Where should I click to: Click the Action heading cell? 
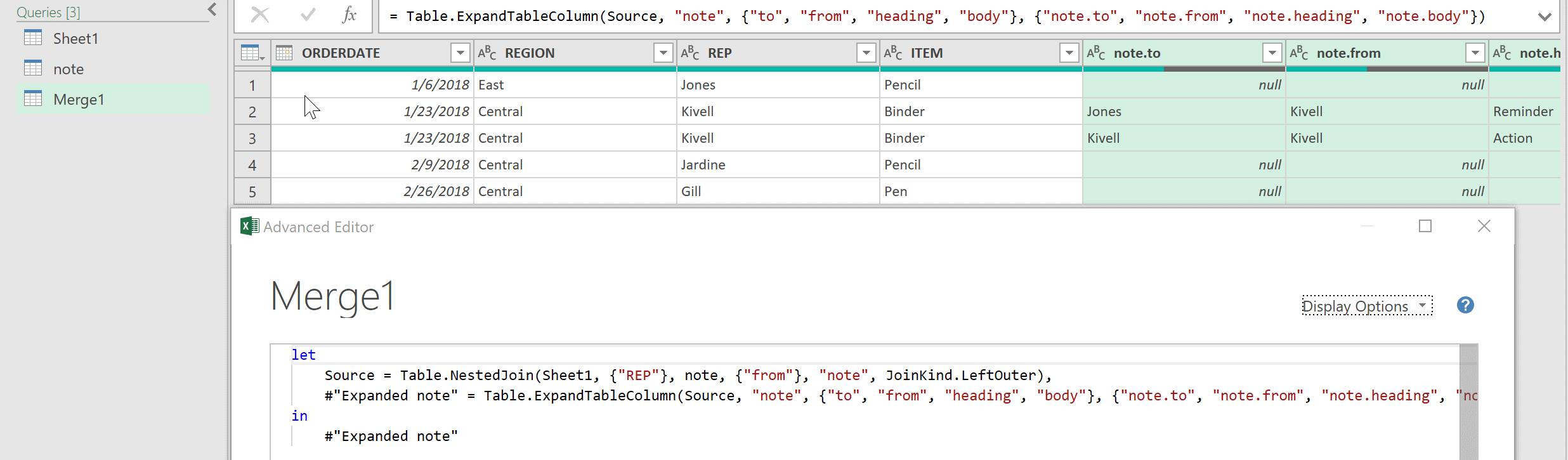pos(1525,138)
